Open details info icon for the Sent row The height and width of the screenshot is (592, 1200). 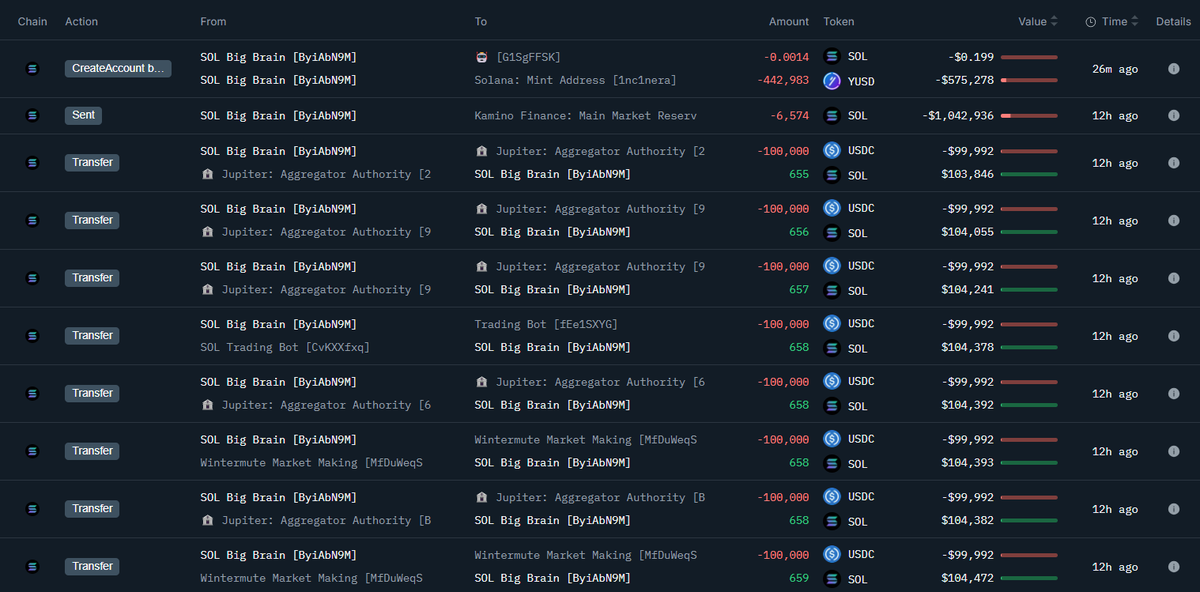[1174, 116]
